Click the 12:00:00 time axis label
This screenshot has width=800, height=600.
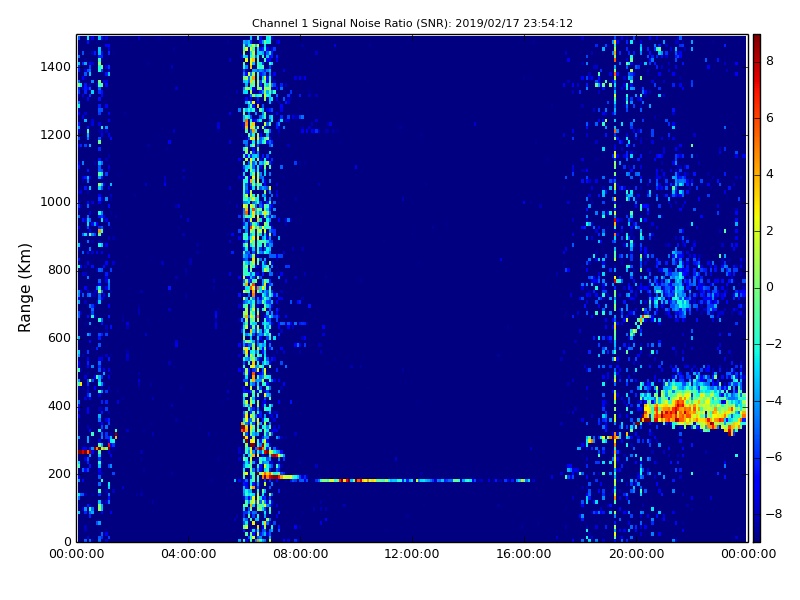(412, 554)
